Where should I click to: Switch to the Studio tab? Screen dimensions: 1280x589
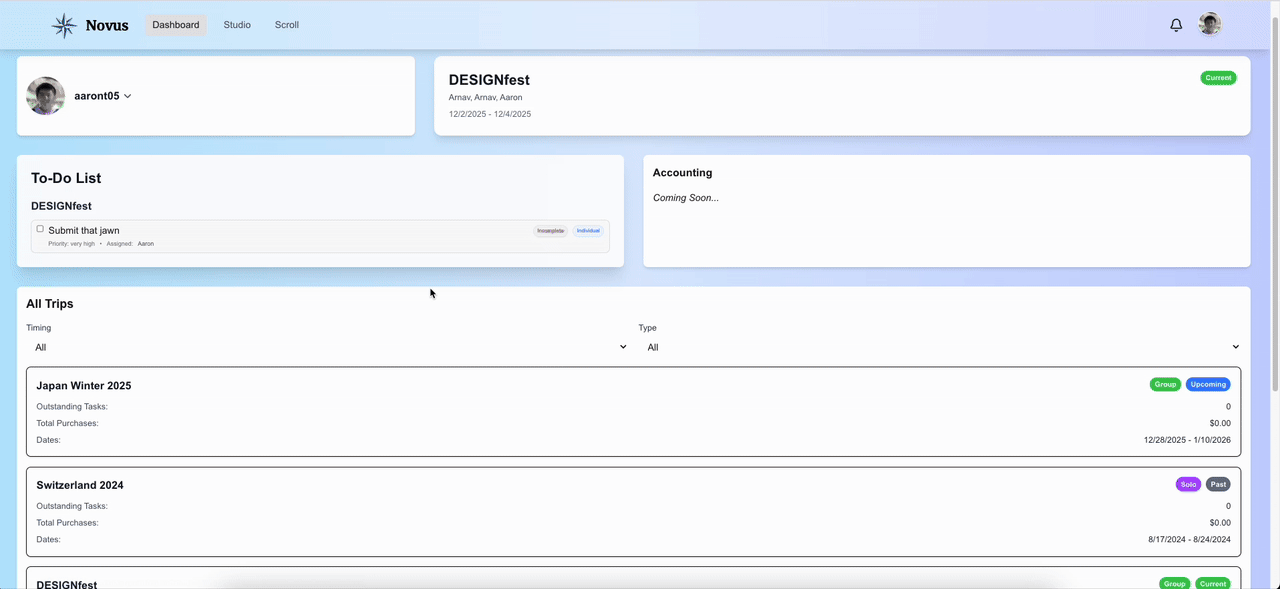[x=236, y=24]
